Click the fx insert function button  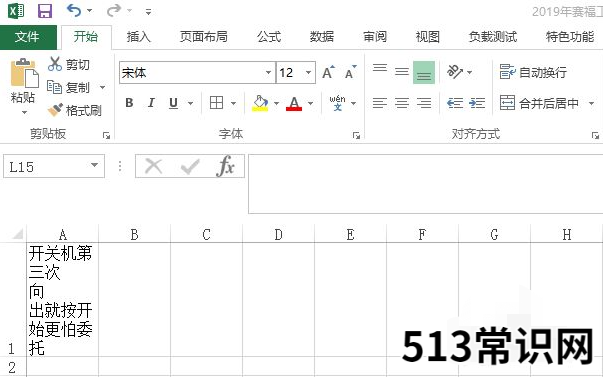(225, 166)
